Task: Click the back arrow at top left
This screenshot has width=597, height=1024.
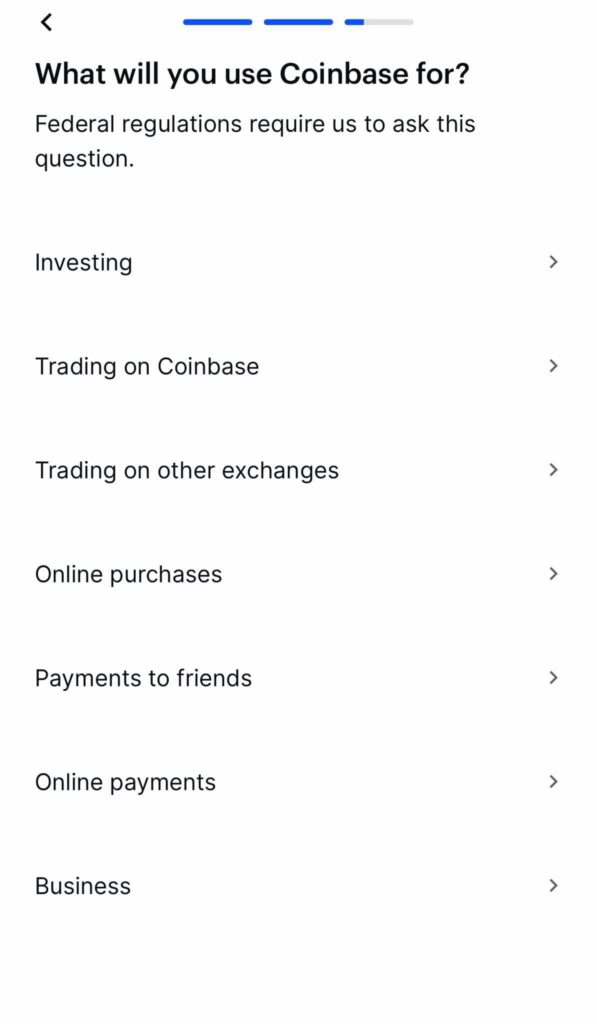Action: coord(46,21)
